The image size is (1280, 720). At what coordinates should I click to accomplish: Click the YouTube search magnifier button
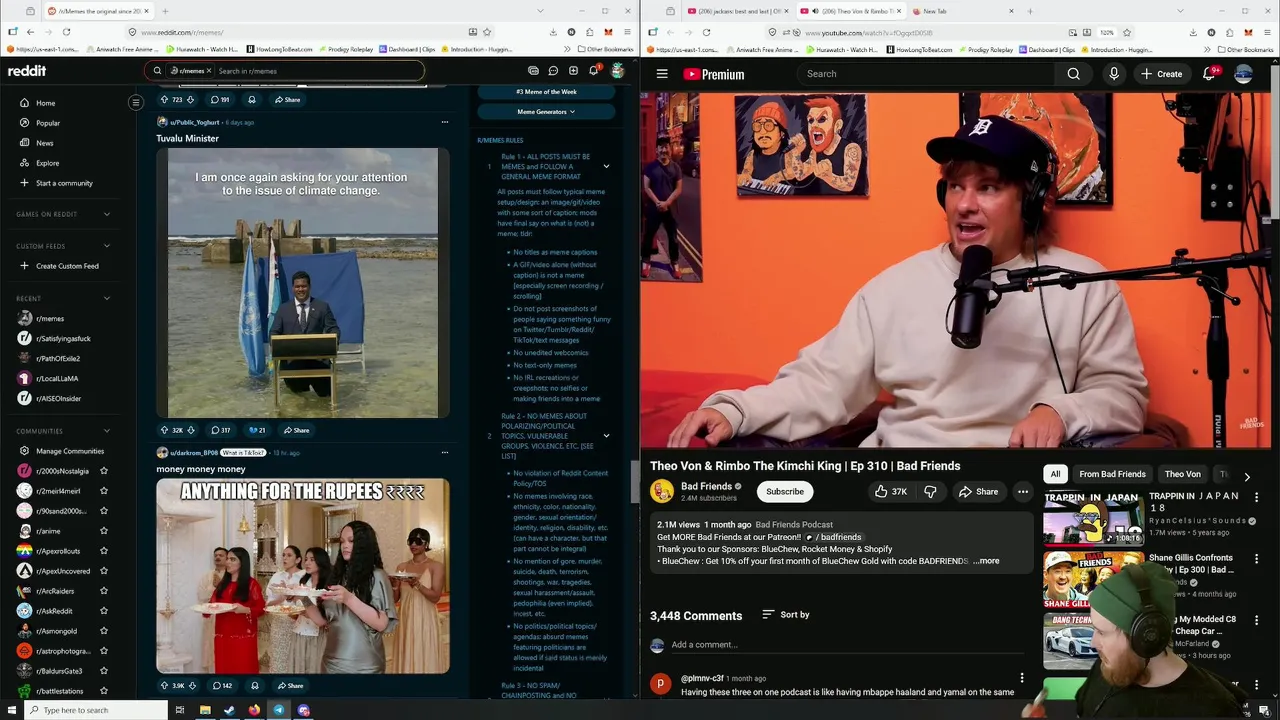click(1073, 74)
